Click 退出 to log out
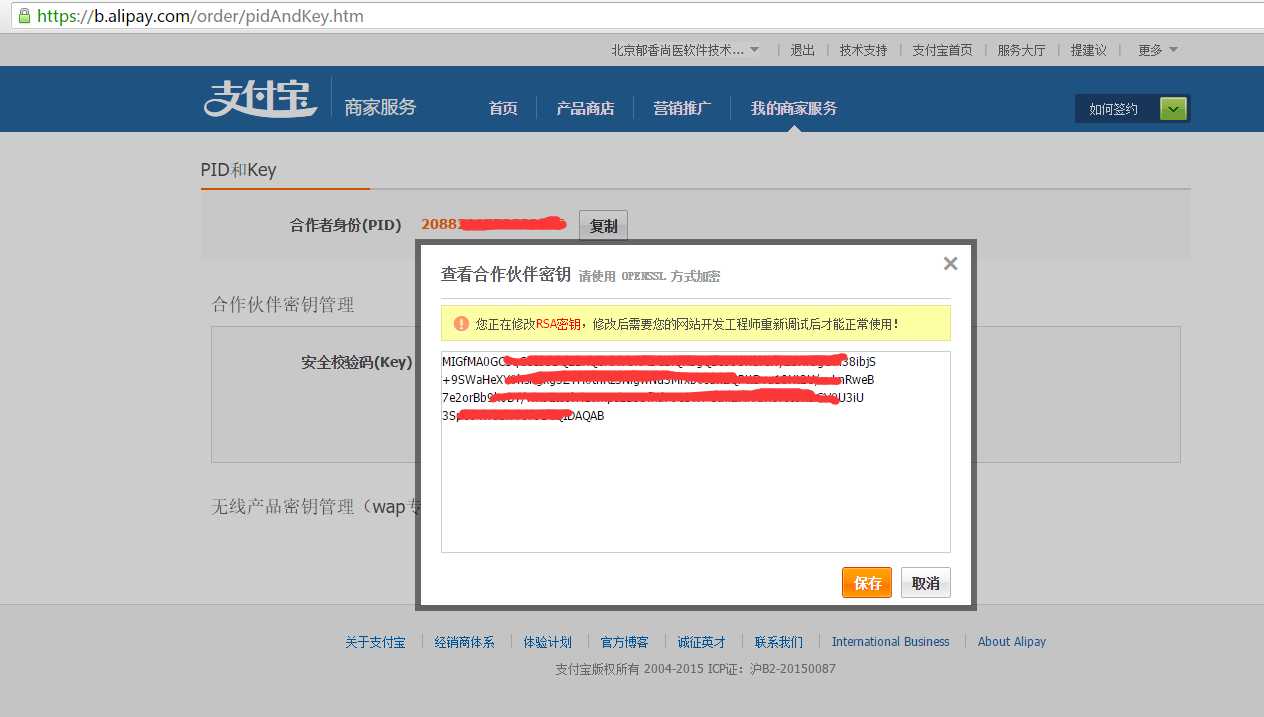This screenshot has height=717, width=1264. pyautogui.click(x=801, y=49)
